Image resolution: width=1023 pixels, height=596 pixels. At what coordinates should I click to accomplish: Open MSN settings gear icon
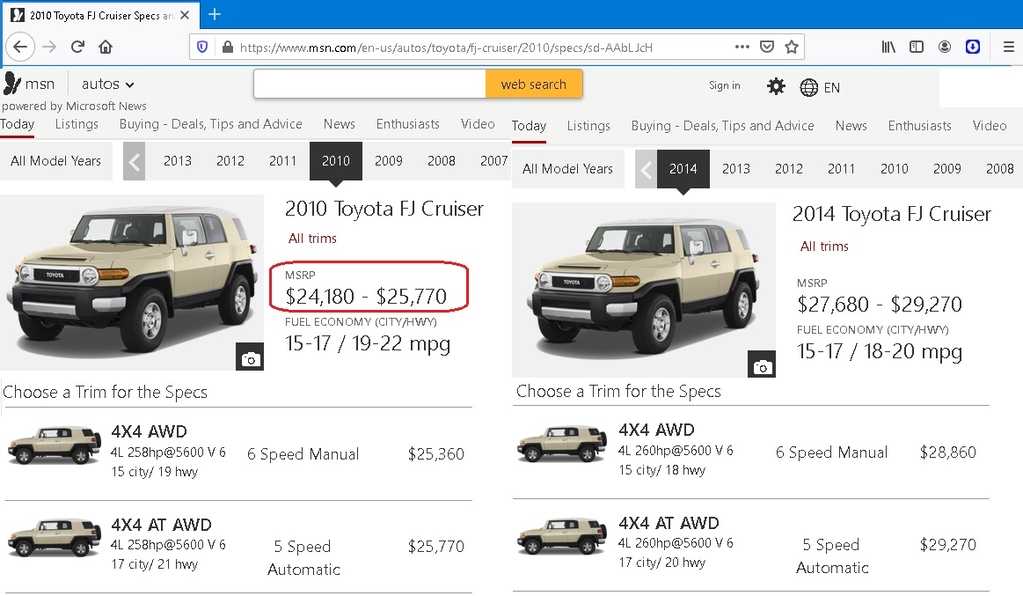[x=776, y=86]
